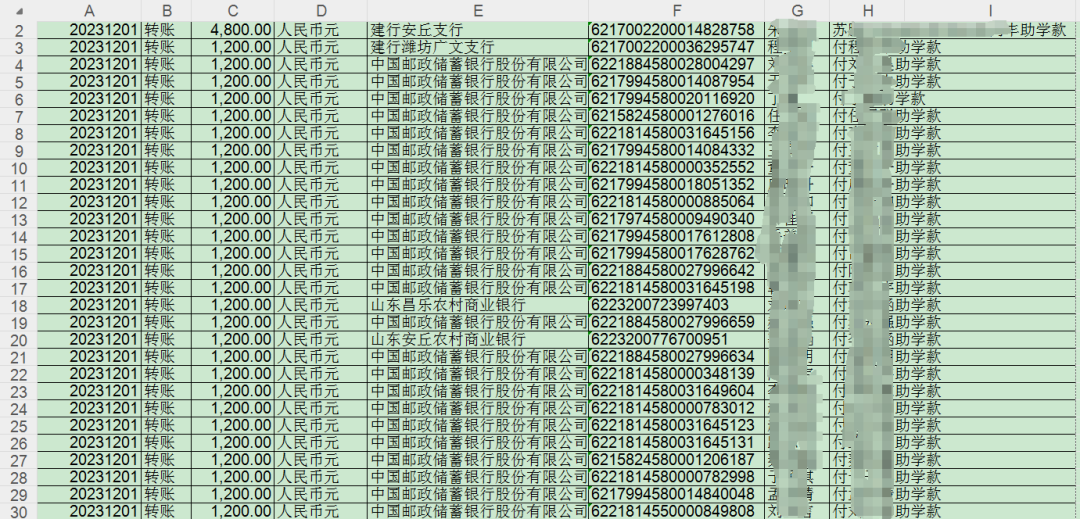Select row 10 header
Viewport: 1080px width, 519px height.
click(19, 168)
